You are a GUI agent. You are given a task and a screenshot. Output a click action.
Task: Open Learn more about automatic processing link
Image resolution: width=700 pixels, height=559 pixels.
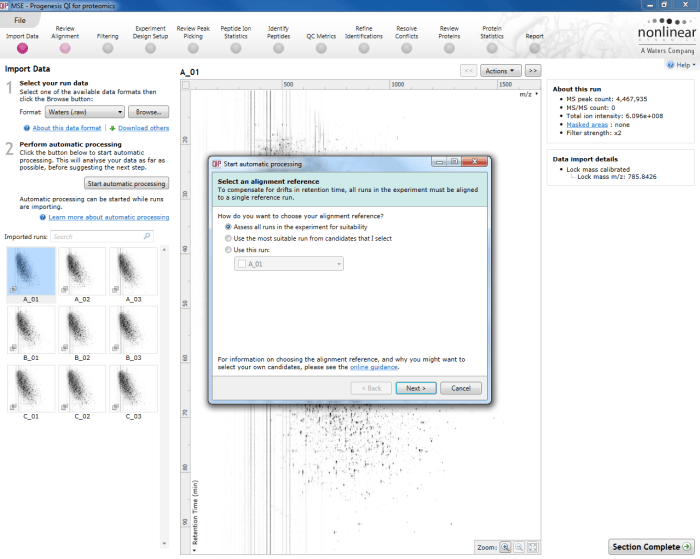108,217
